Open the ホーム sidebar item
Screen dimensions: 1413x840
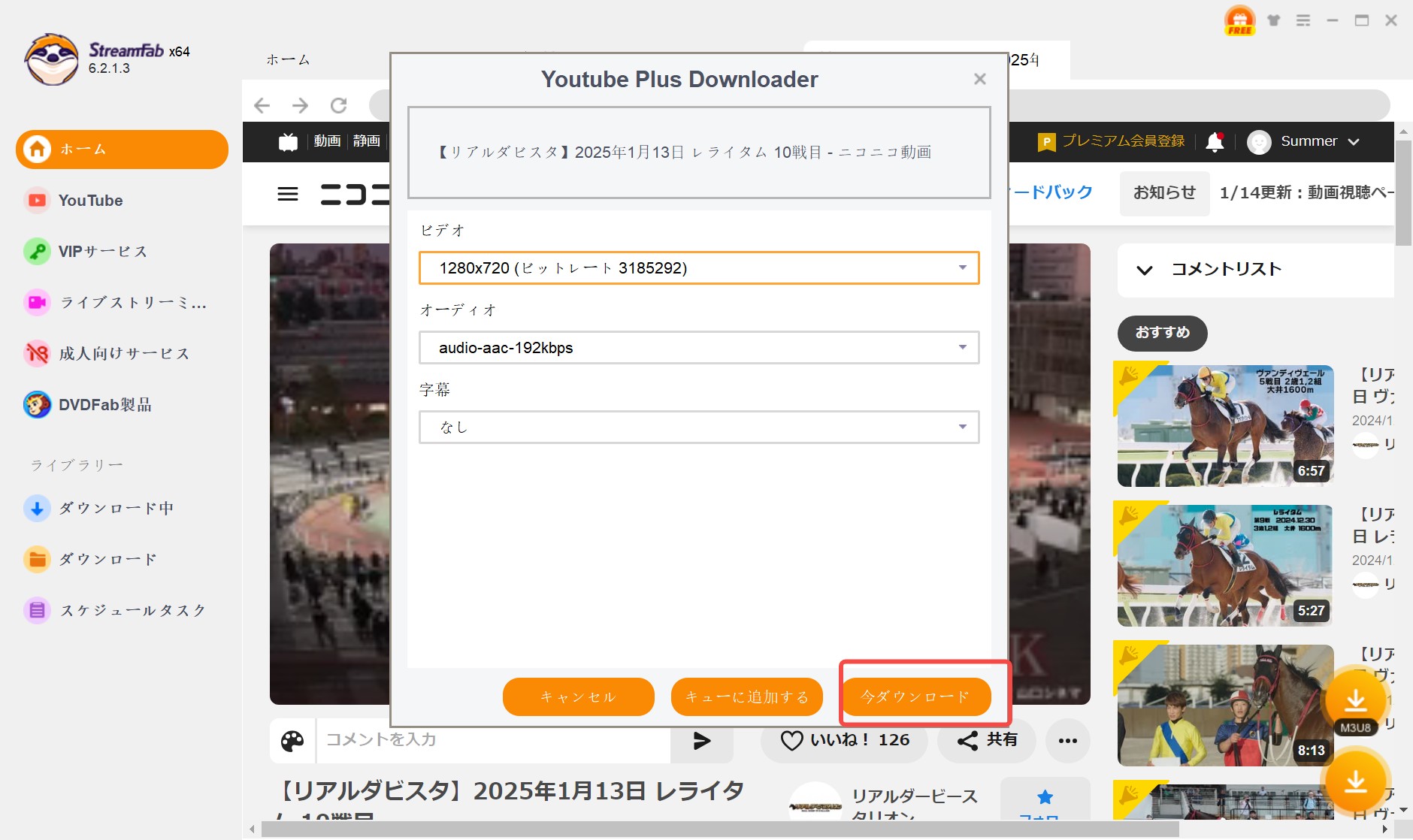122,150
